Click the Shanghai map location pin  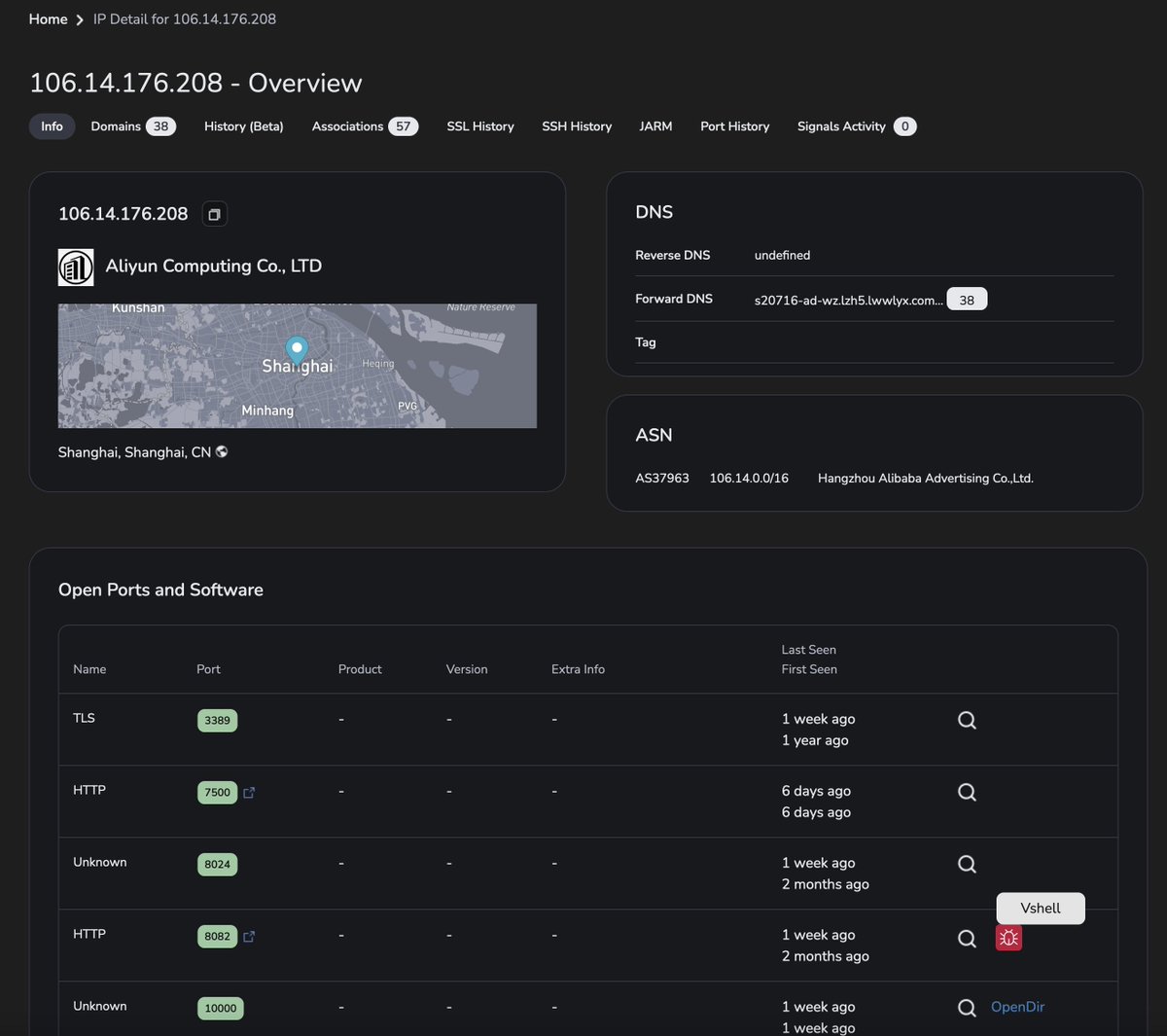pos(297,351)
